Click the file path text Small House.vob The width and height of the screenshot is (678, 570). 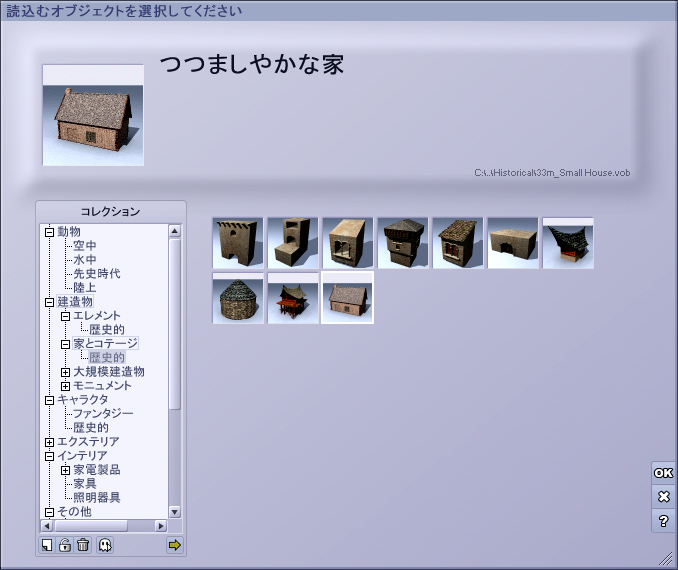(x=552, y=173)
